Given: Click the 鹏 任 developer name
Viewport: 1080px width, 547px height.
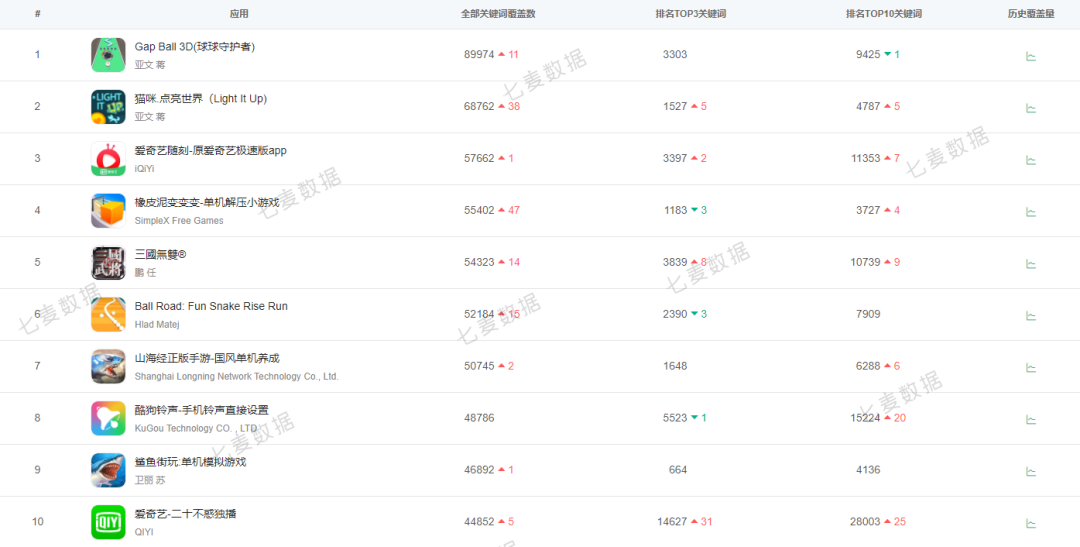Looking at the screenshot, I should point(146,273).
